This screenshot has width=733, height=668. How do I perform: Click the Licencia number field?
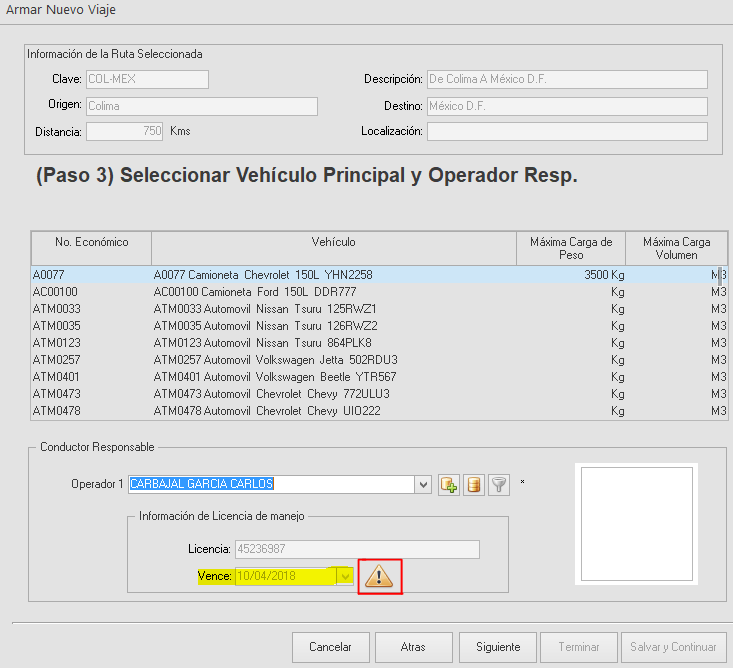pyautogui.click(x=356, y=549)
